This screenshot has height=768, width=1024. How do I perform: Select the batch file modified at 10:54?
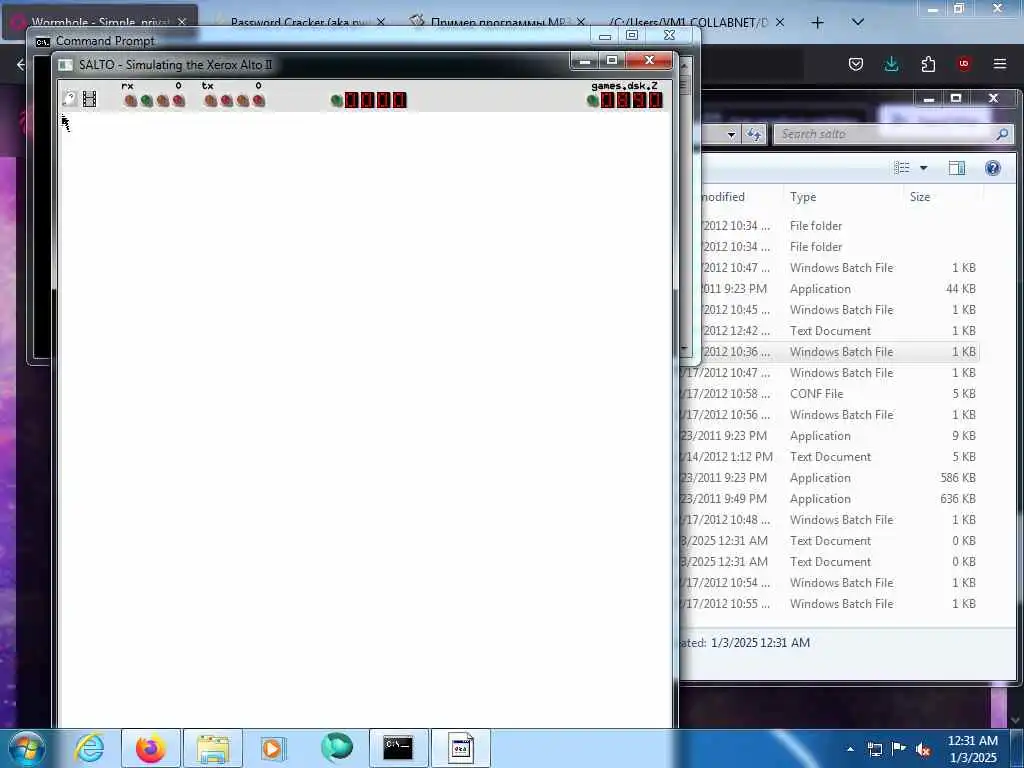tap(829, 583)
